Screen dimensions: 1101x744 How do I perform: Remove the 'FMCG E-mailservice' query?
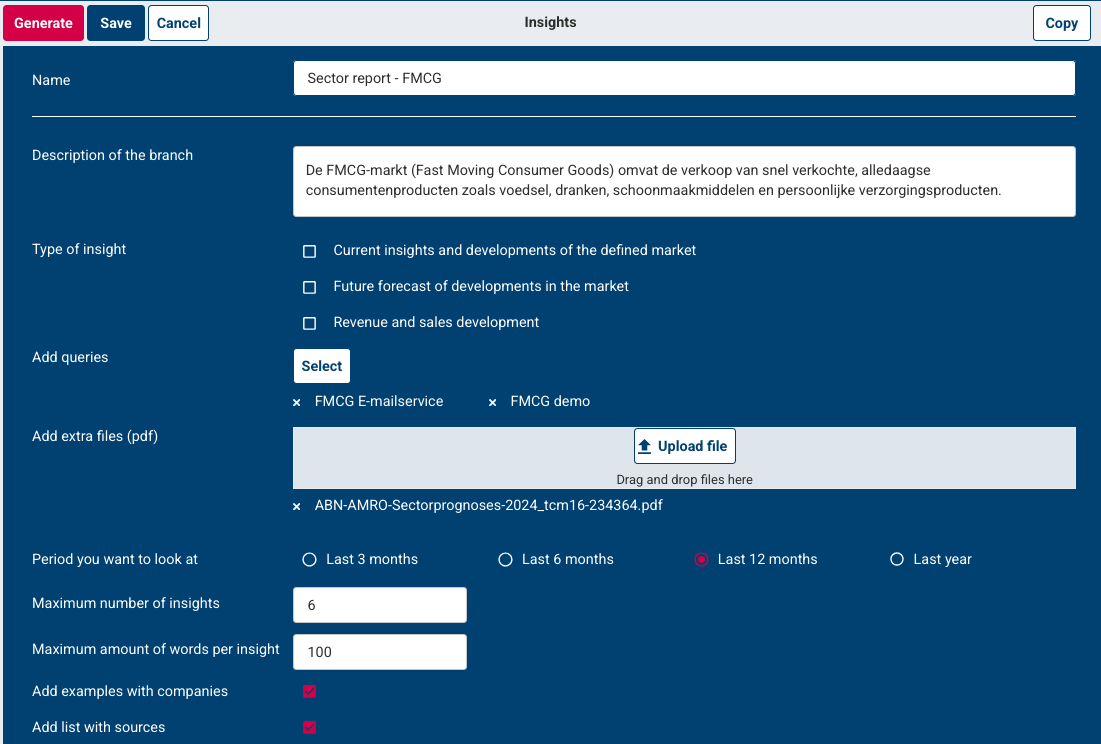(296, 402)
